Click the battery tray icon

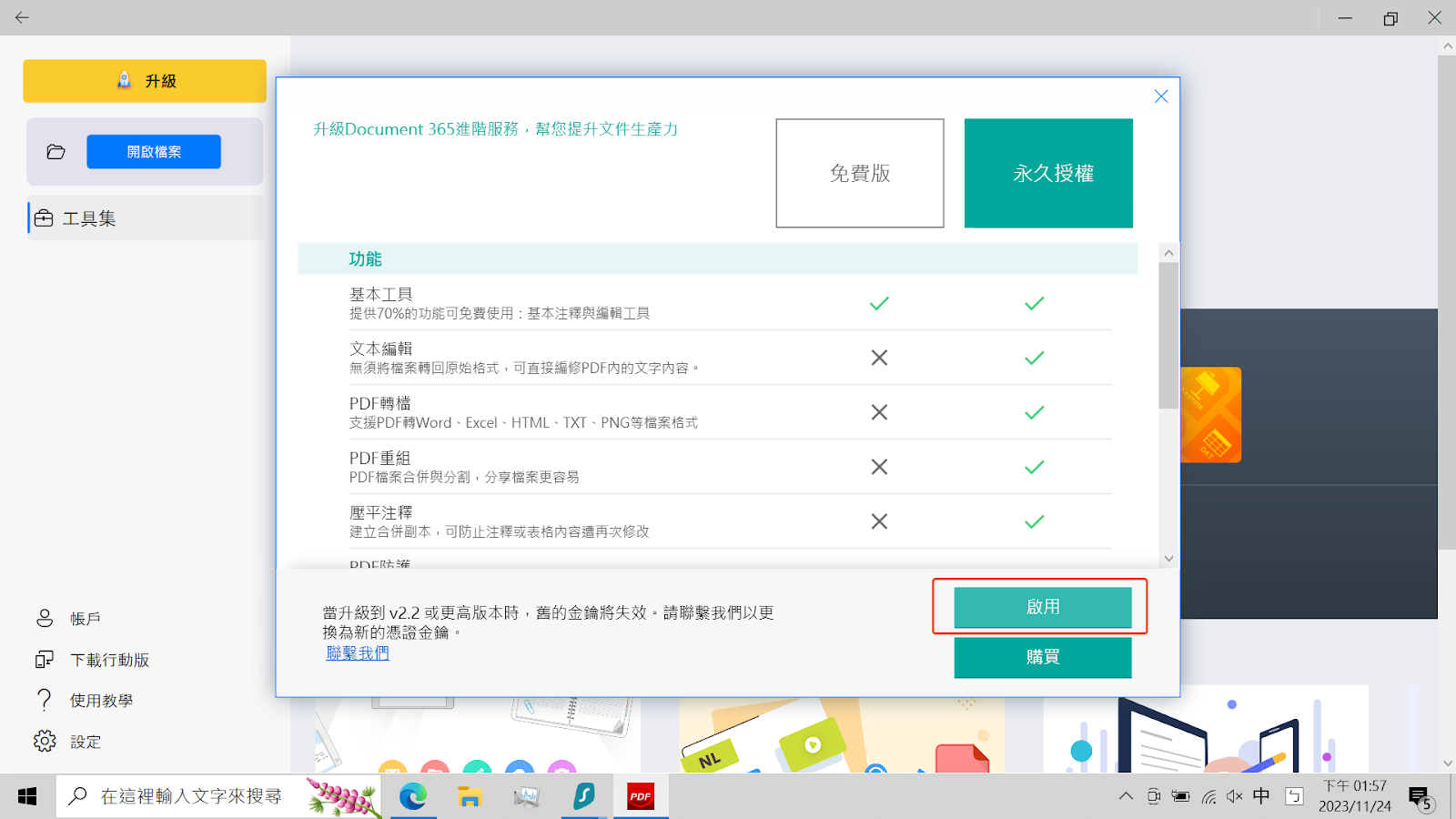1181,796
